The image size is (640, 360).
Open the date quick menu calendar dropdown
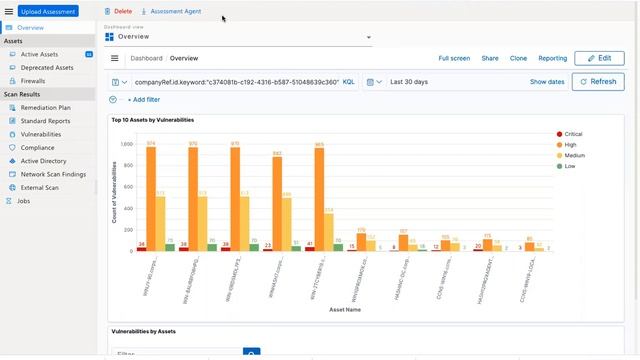click(374, 82)
